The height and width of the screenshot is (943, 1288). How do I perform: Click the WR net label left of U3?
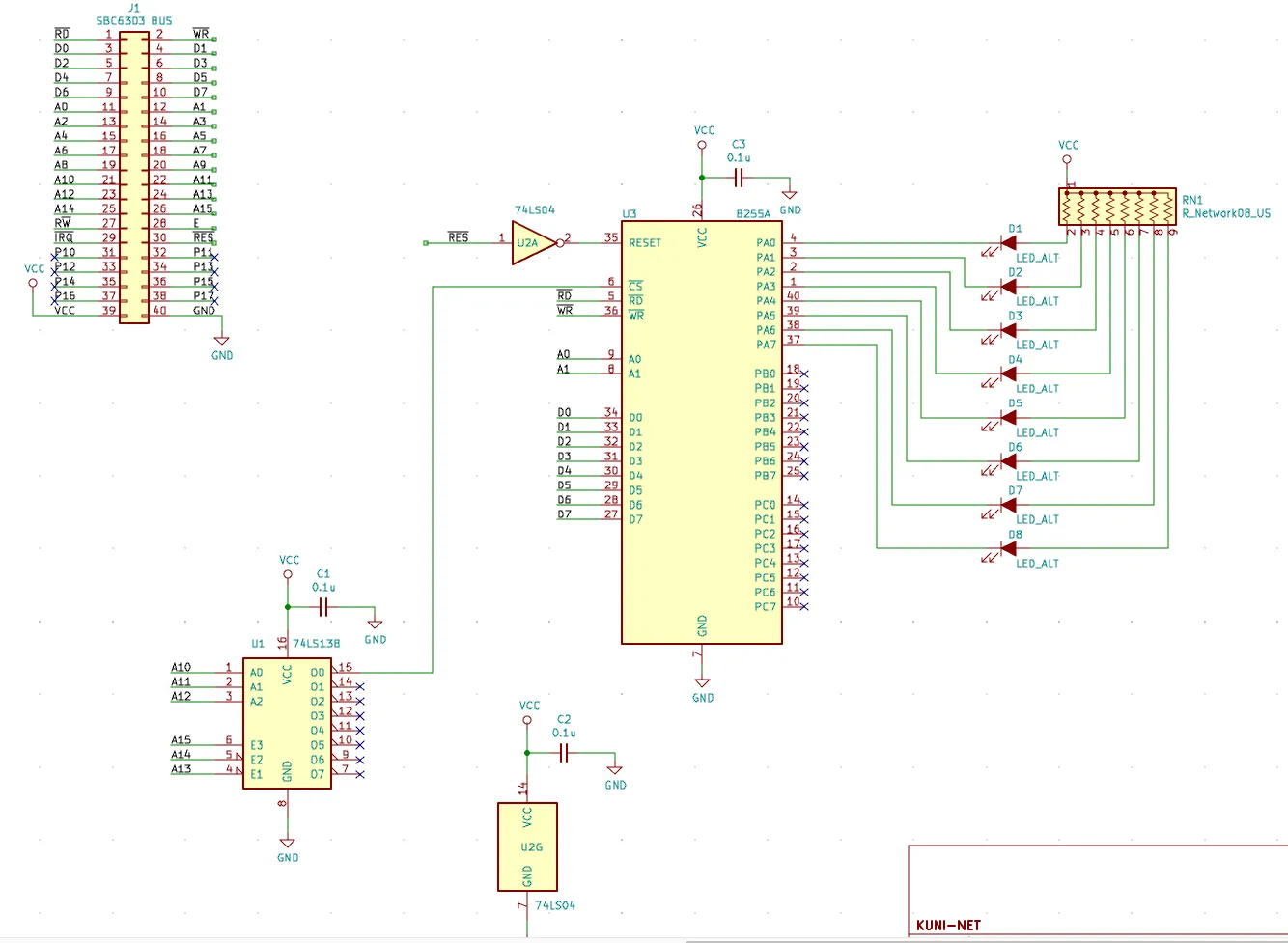(565, 311)
